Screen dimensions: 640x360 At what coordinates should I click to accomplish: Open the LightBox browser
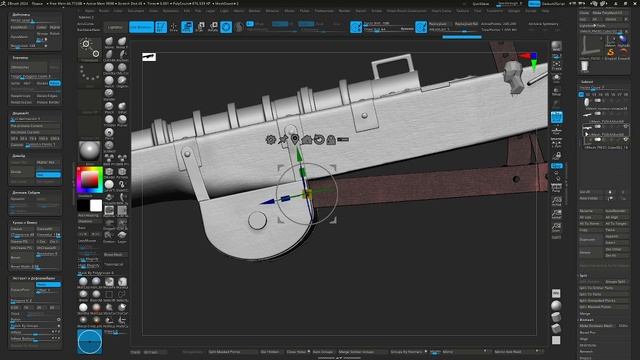pos(116,27)
